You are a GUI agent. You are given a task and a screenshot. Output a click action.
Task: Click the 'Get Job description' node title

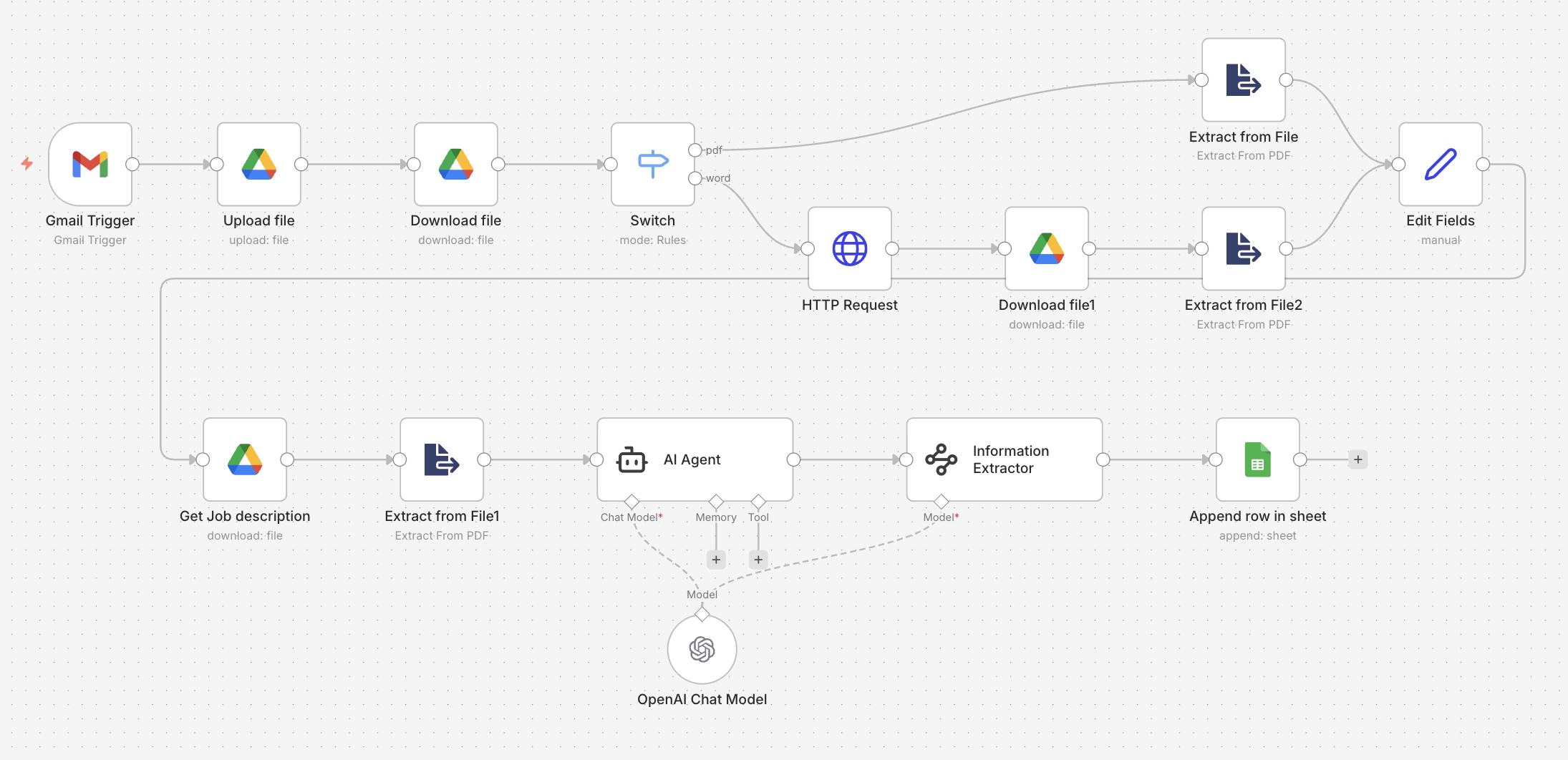pyautogui.click(x=245, y=517)
